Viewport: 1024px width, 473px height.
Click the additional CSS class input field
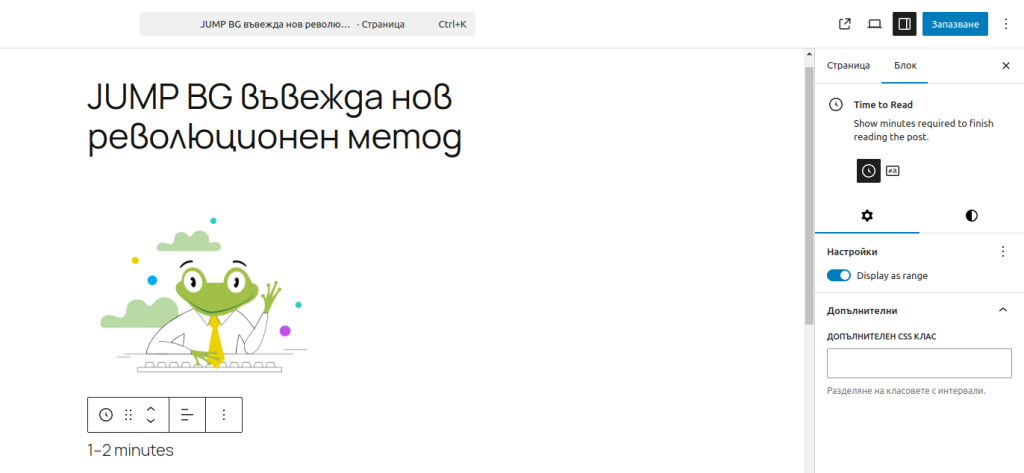[x=919, y=363]
